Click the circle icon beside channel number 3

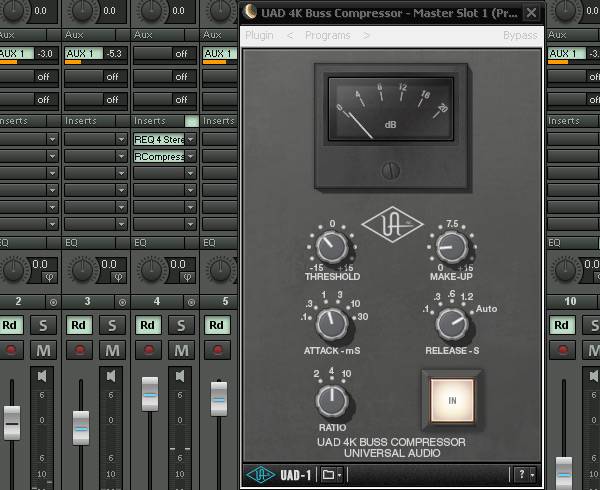[122, 303]
